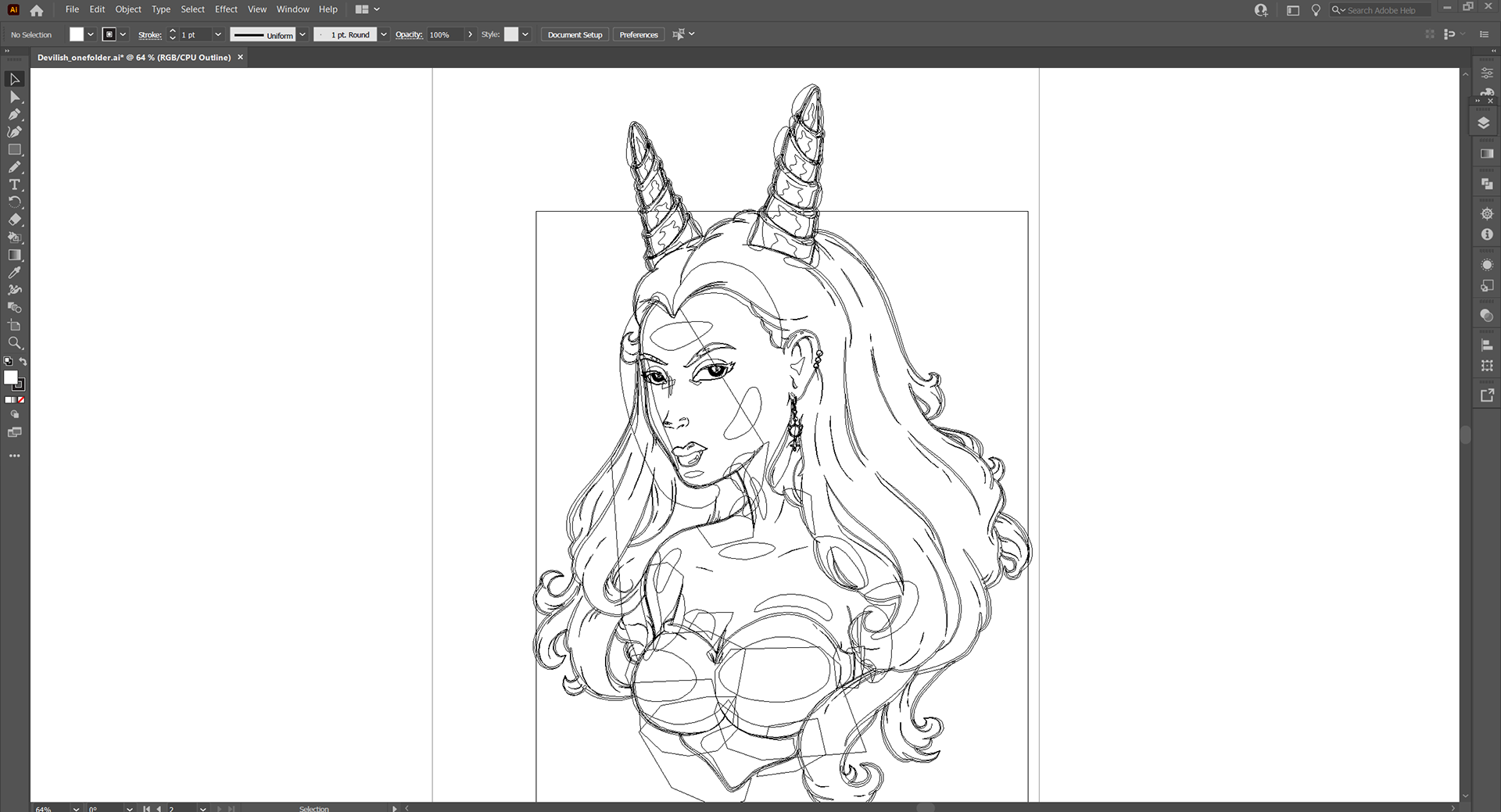Expand the Fill color dropdown

(x=91, y=34)
